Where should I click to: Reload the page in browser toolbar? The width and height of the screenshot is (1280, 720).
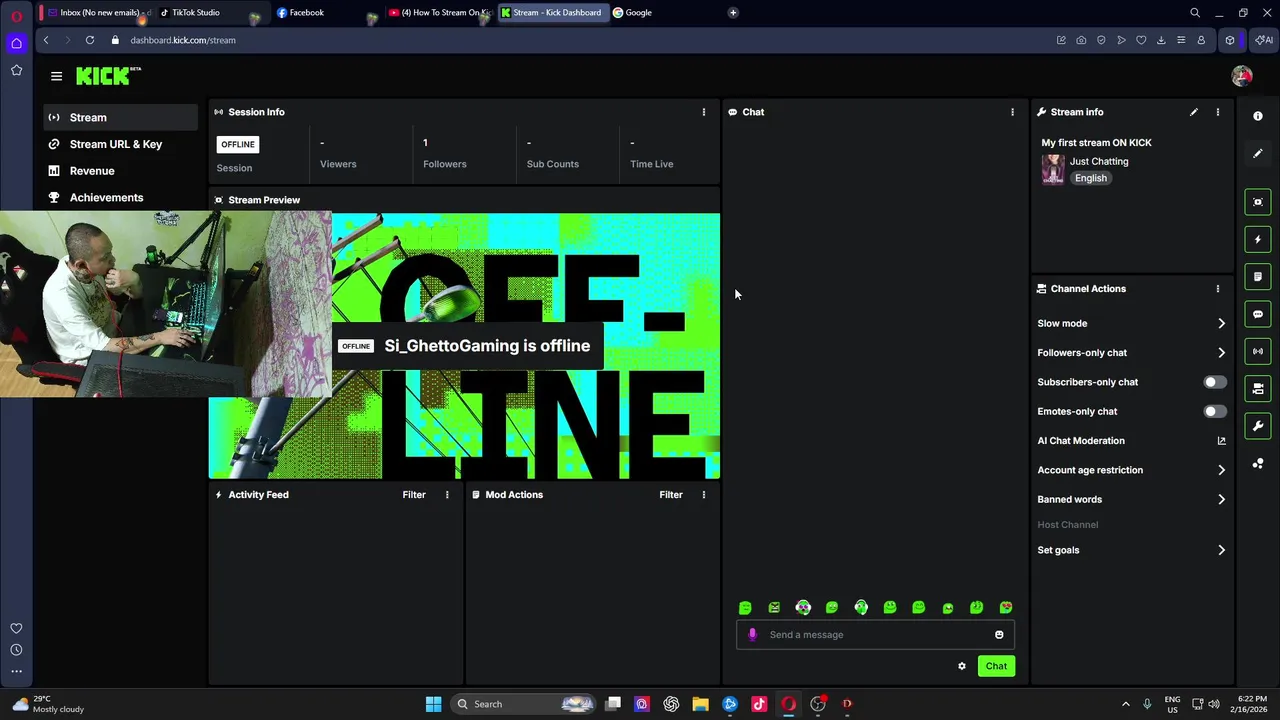point(90,40)
